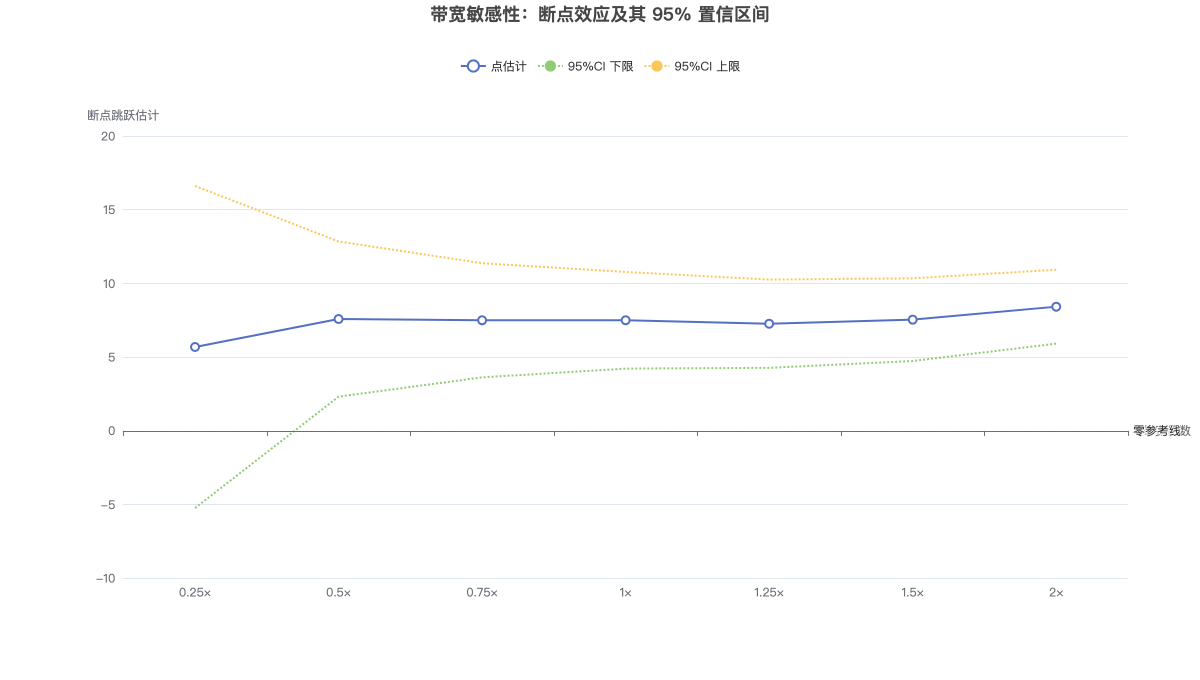
Task: Click the yellow 95%CI 上限 legend dot
Action: (x=657, y=66)
